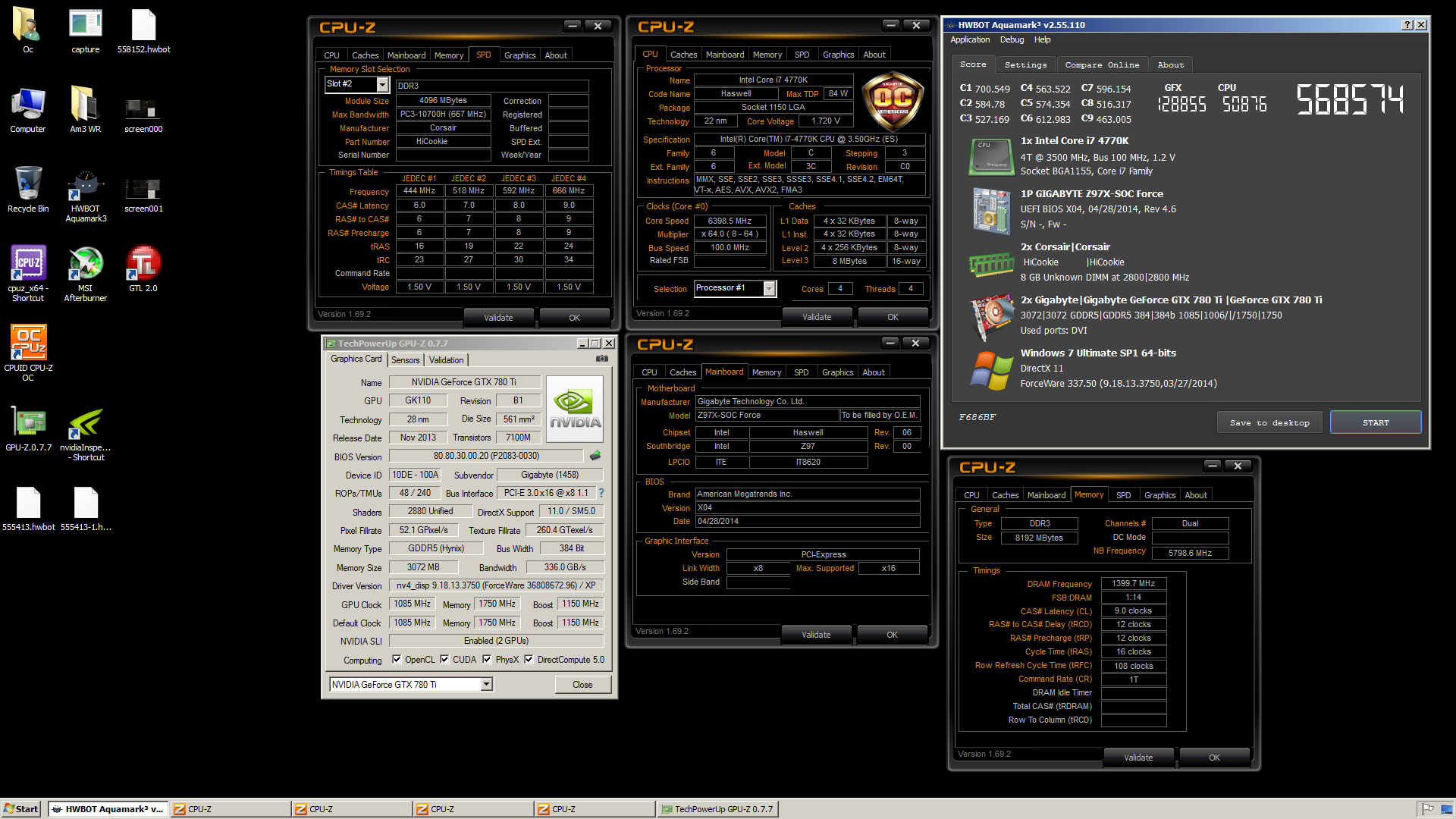Click the START button in Aquamark3
The height and width of the screenshot is (819, 1456).
click(x=1376, y=422)
